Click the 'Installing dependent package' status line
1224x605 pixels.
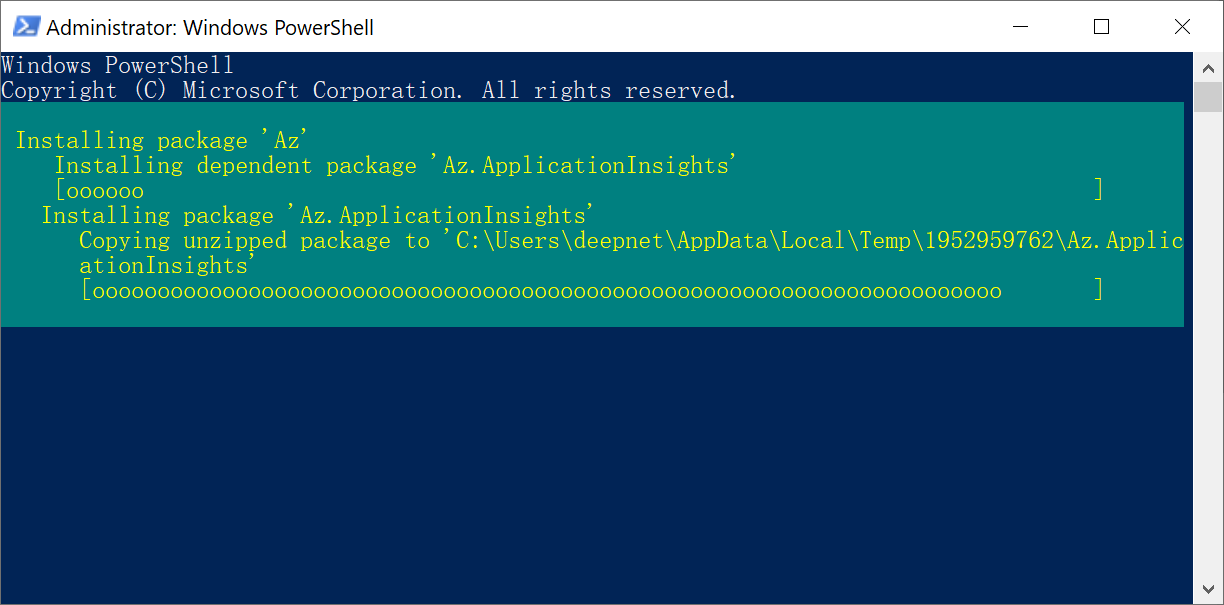tap(395, 166)
